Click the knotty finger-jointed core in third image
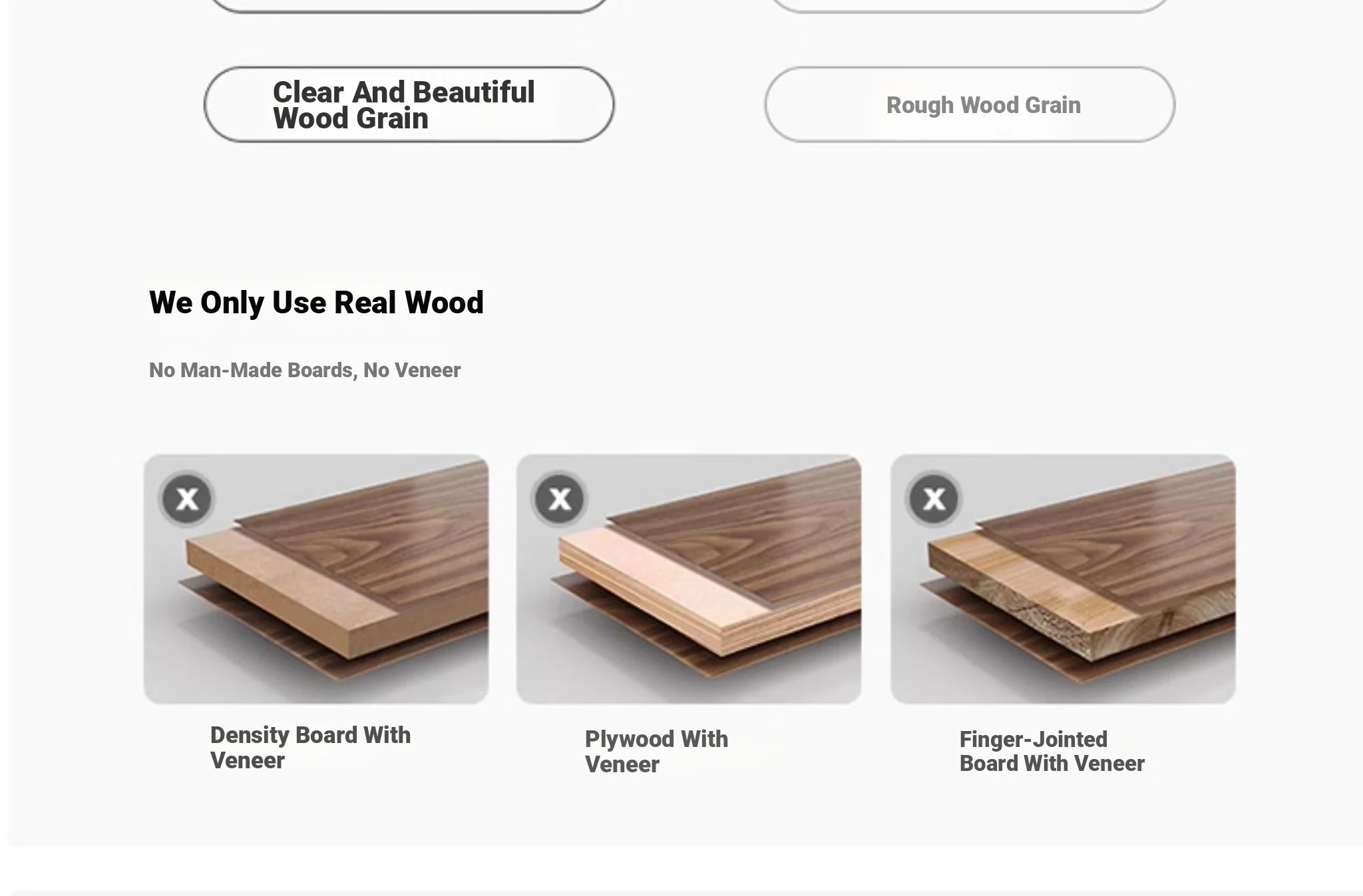The width and height of the screenshot is (1363, 896). click(1025, 599)
